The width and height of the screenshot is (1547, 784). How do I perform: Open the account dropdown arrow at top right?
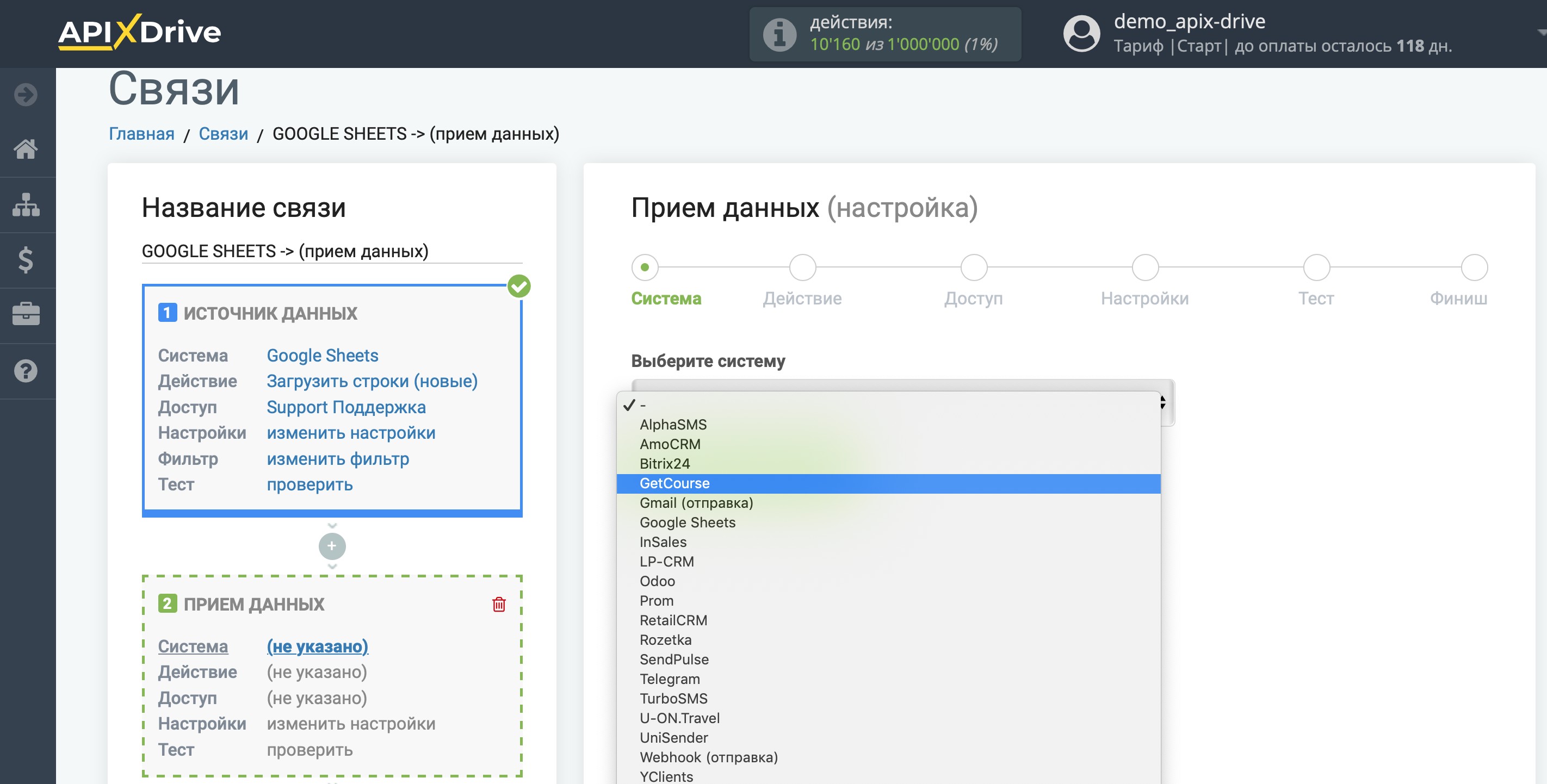[1541, 33]
